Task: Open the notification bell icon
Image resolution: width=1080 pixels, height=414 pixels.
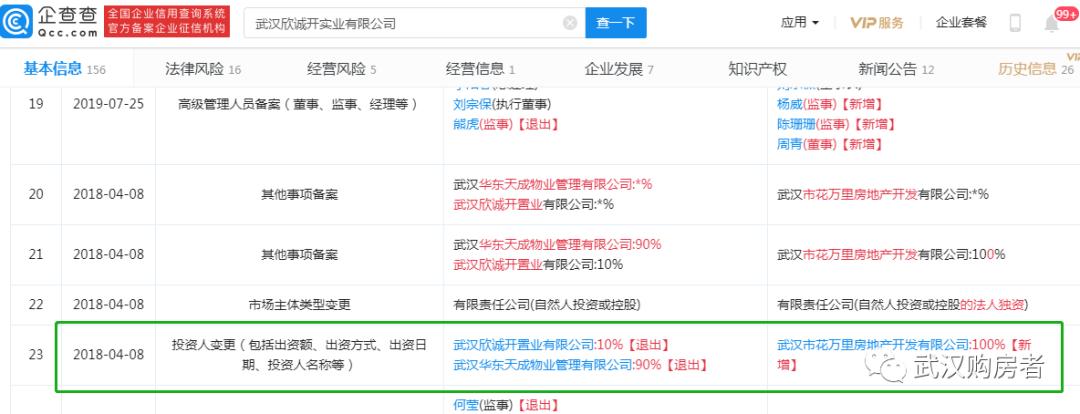Action: tap(1052, 24)
